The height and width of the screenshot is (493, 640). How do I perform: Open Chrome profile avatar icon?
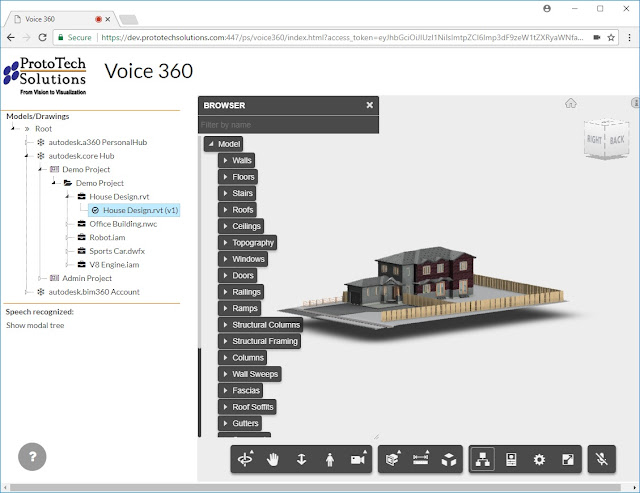(547, 8)
